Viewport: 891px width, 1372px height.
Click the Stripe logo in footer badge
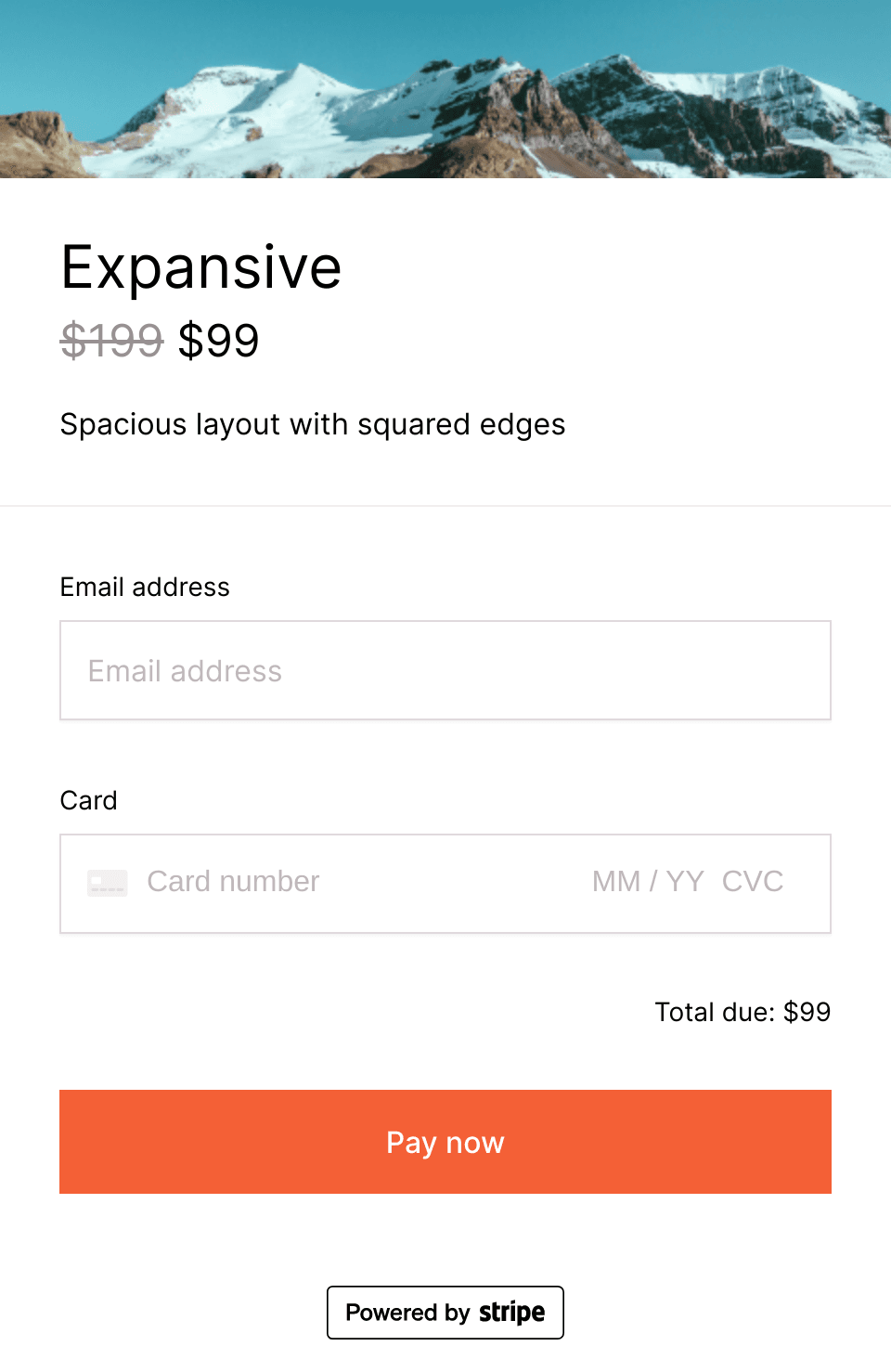511,1313
